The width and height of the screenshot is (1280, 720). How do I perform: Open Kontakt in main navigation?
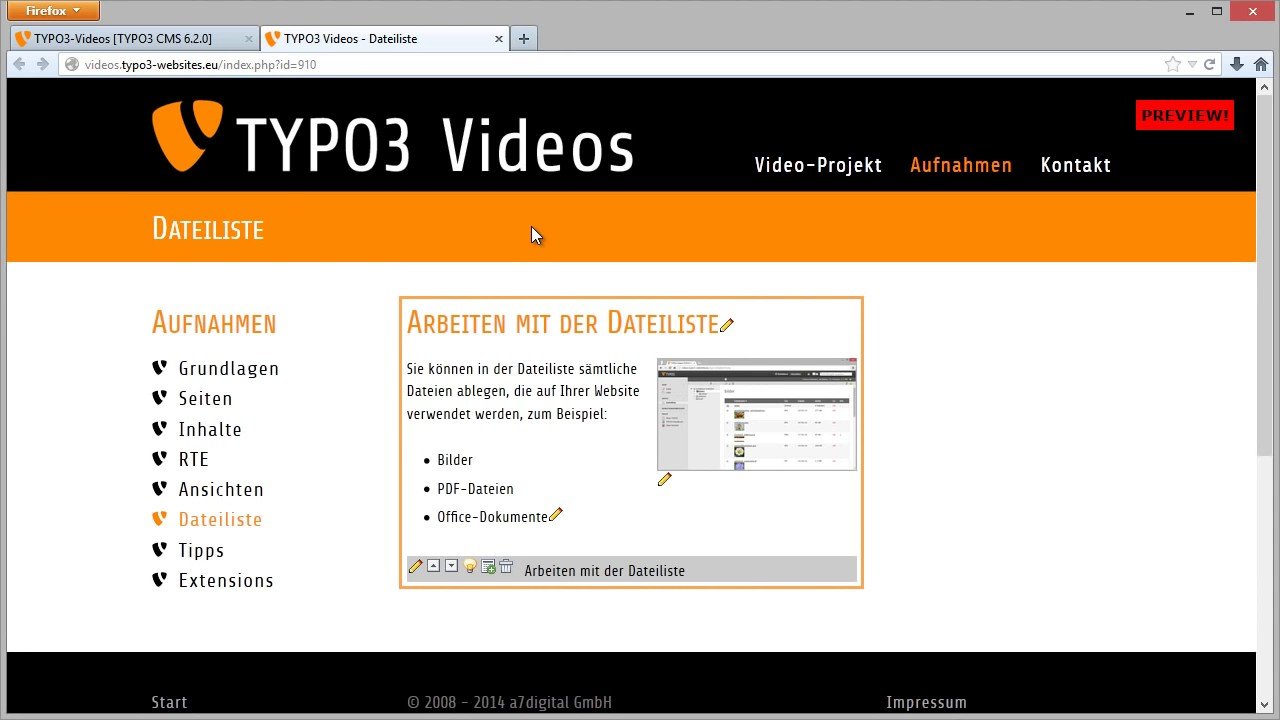pyautogui.click(x=1075, y=165)
